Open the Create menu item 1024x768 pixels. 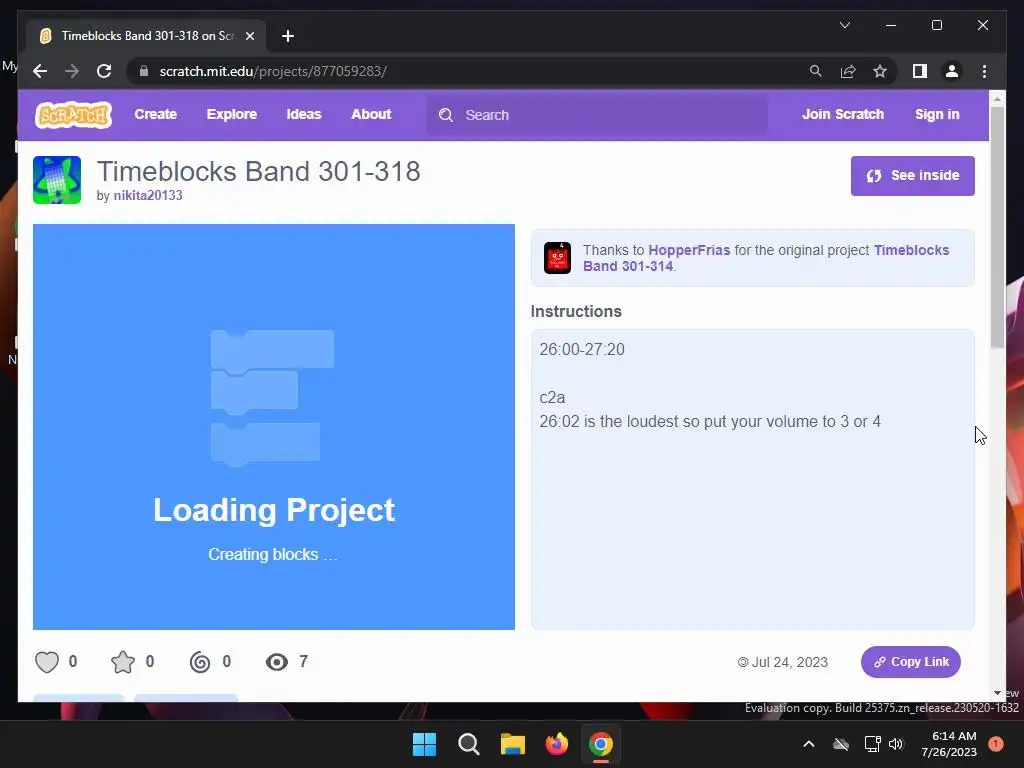pyautogui.click(x=155, y=114)
